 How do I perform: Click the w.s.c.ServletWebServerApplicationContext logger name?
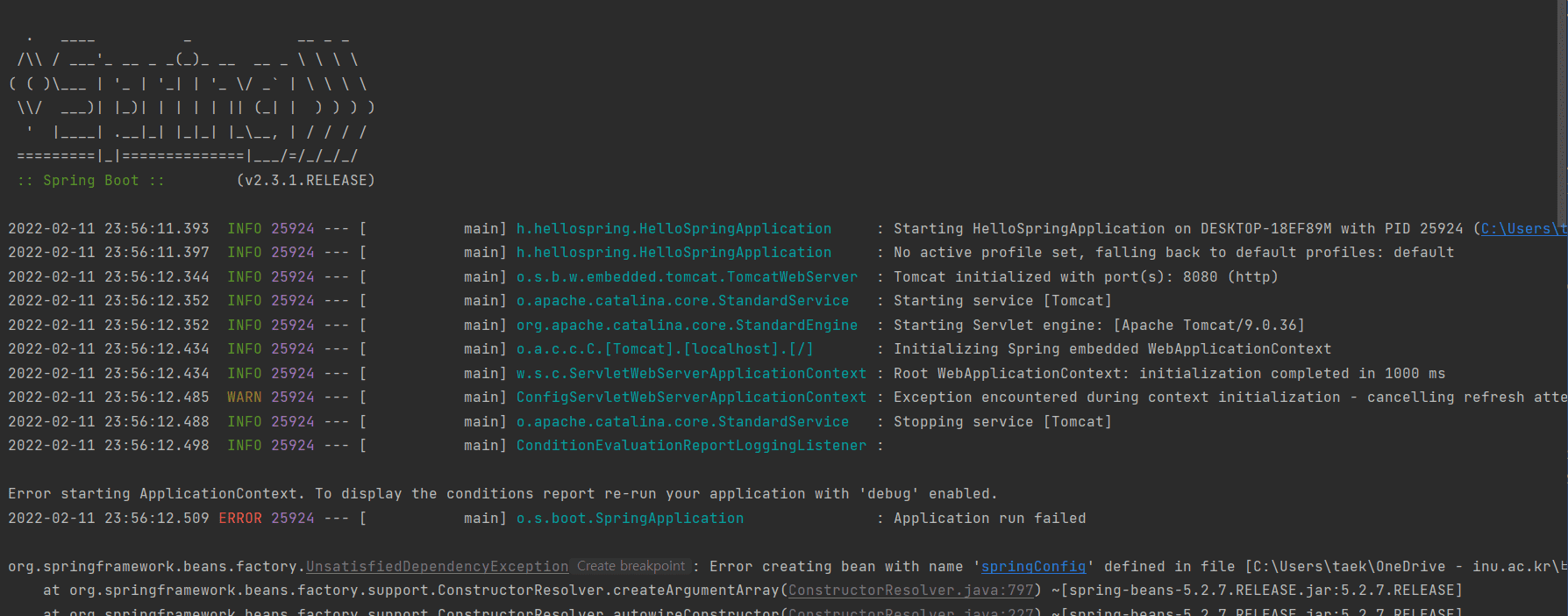click(x=691, y=374)
